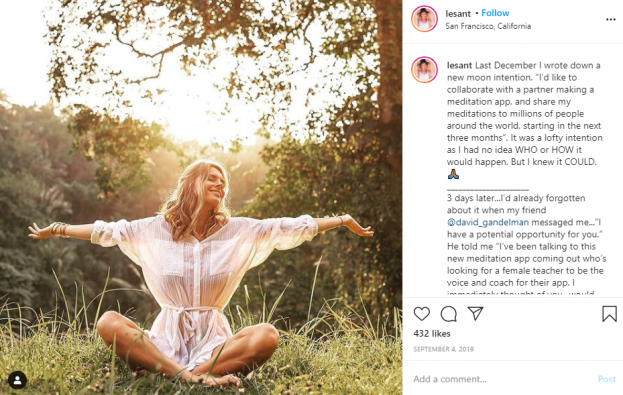Open the @david_gandelman mention
The height and width of the screenshot is (395, 623).
pyautogui.click(x=488, y=222)
